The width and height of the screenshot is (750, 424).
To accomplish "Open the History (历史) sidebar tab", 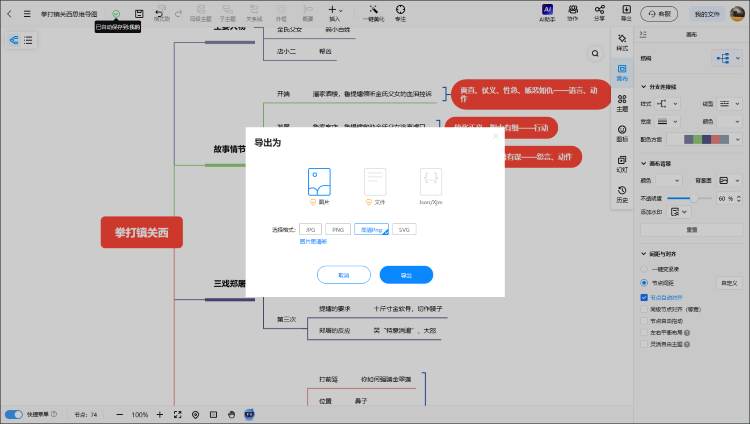I will (622, 194).
